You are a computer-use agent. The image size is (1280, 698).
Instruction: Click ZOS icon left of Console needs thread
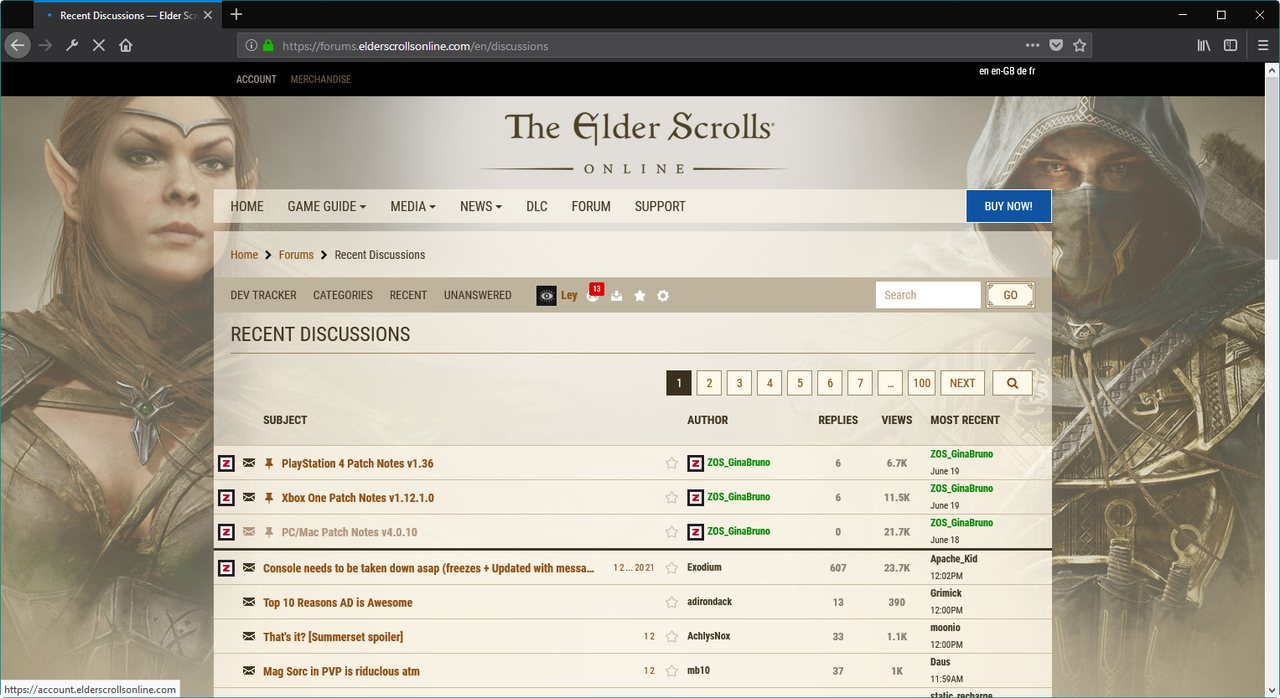(x=226, y=568)
